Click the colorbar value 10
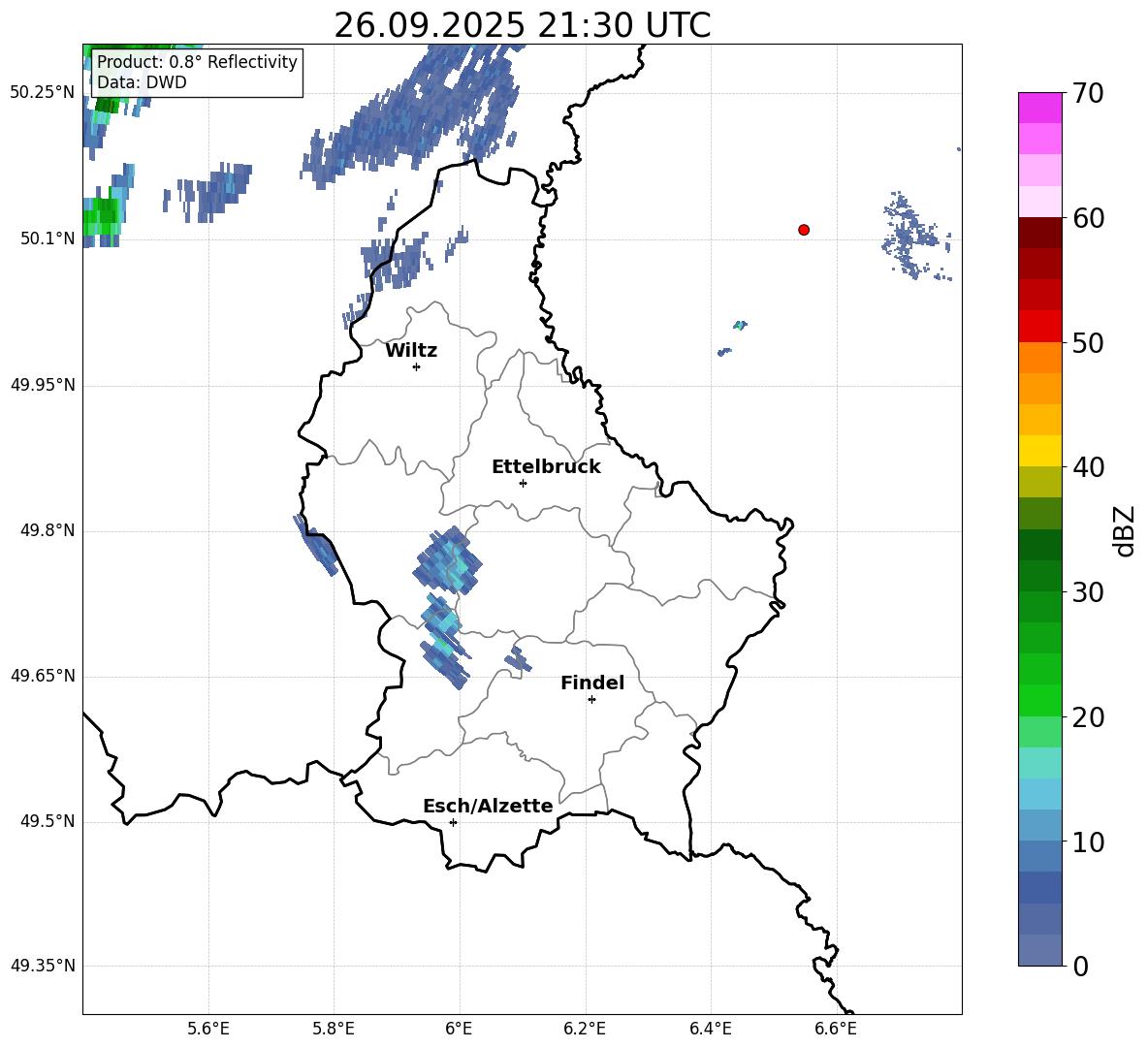1148x1048 pixels. click(x=1089, y=842)
